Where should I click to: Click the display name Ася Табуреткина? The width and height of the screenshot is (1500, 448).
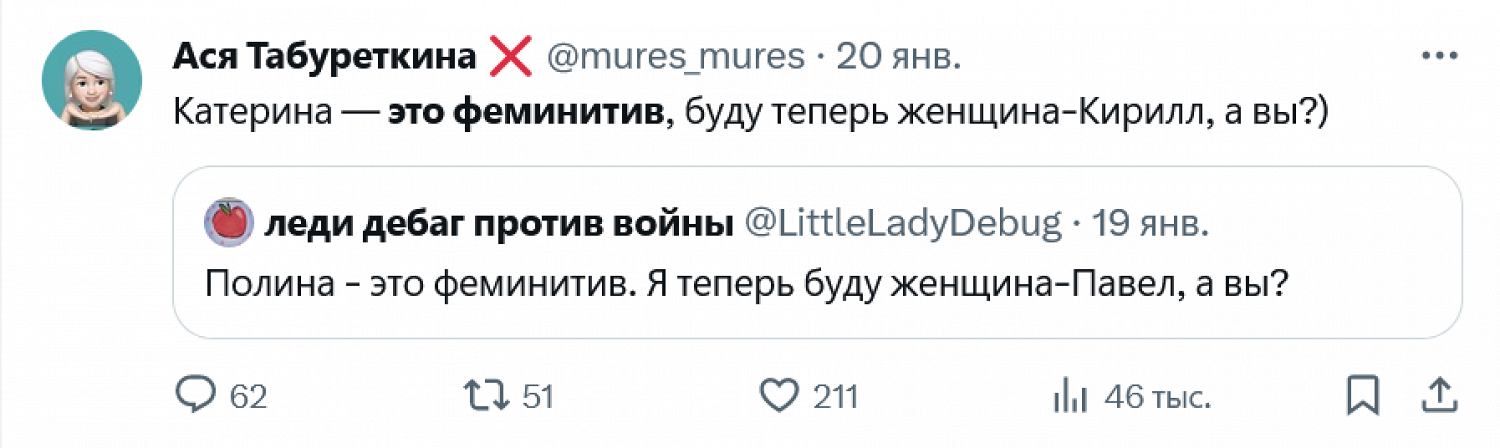pos(323,58)
